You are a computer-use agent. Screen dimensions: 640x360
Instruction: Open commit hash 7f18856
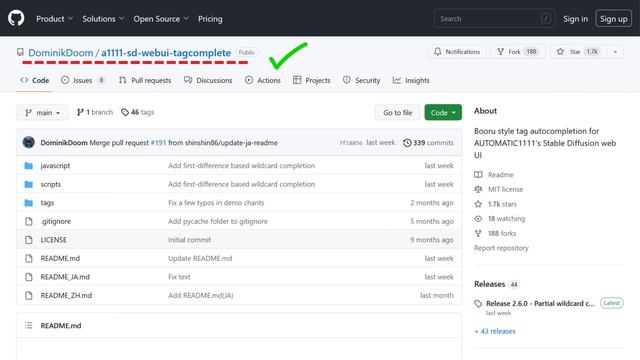(351, 143)
